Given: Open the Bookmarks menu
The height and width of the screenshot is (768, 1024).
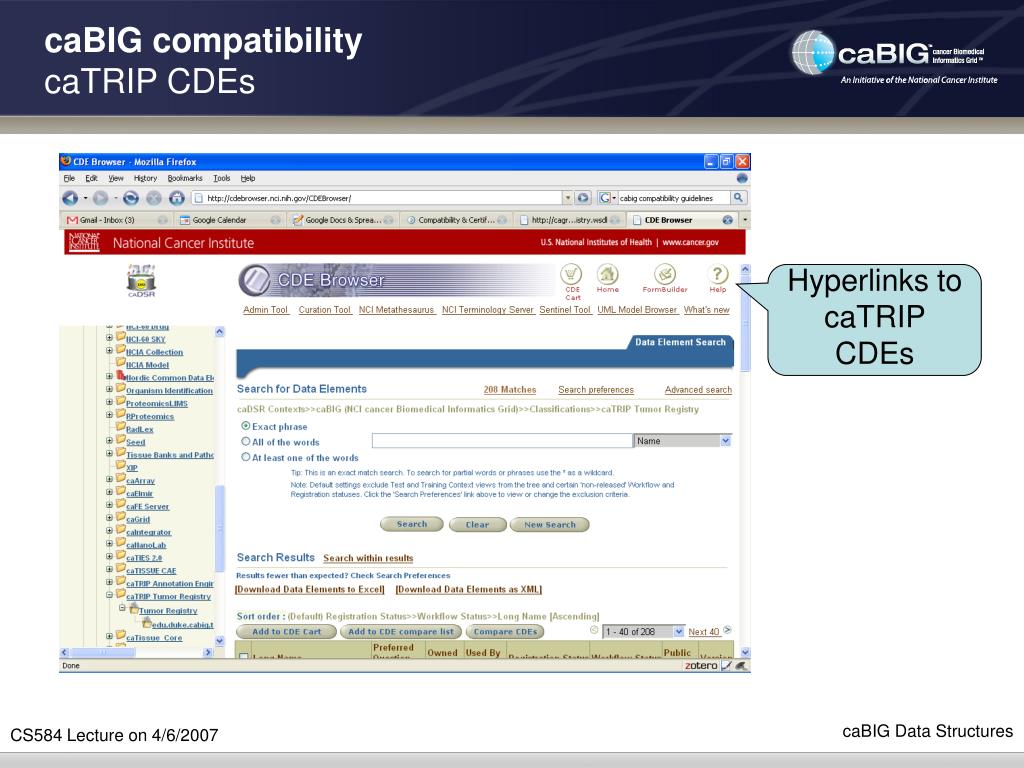Looking at the screenshot, I should [x=185, y=178].
